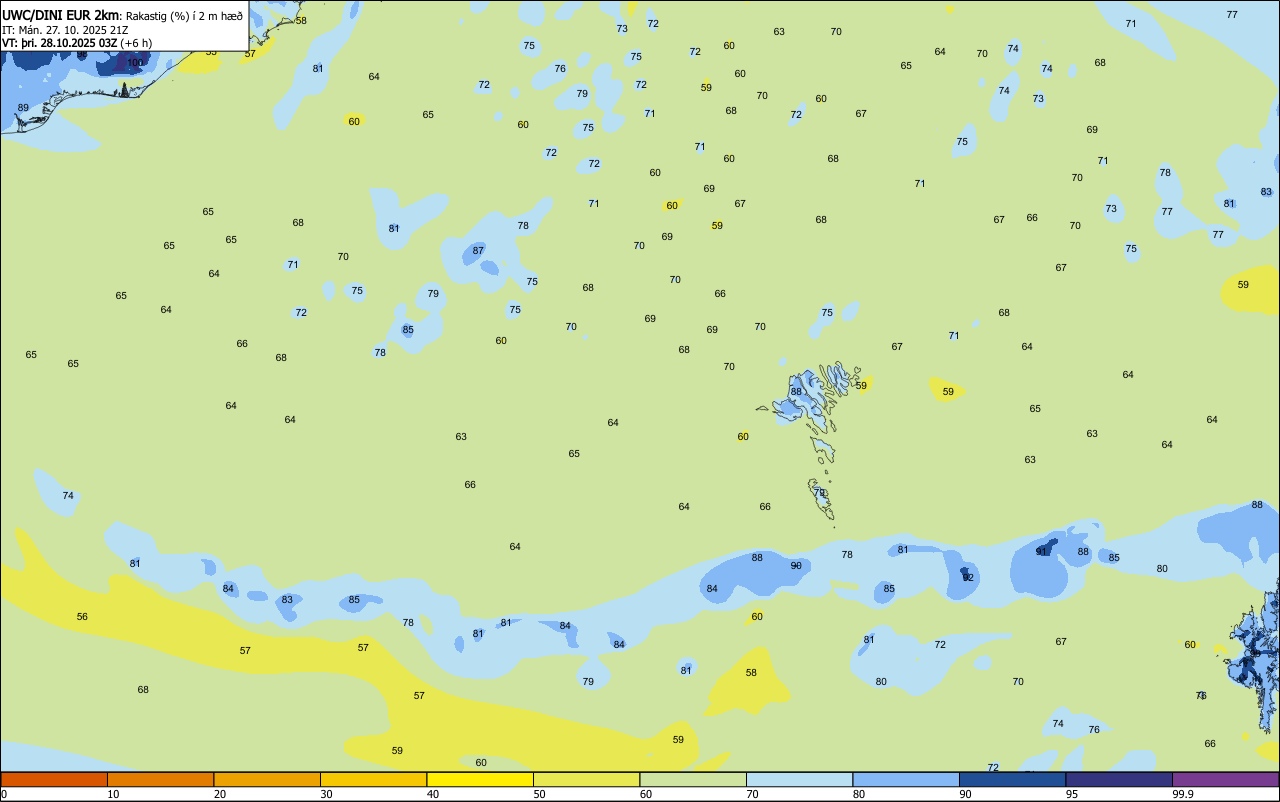Click the '20' tick label on the color scale
Image resolution: width=1280 pixels, height=802 pixels.
tap(220, 794)
